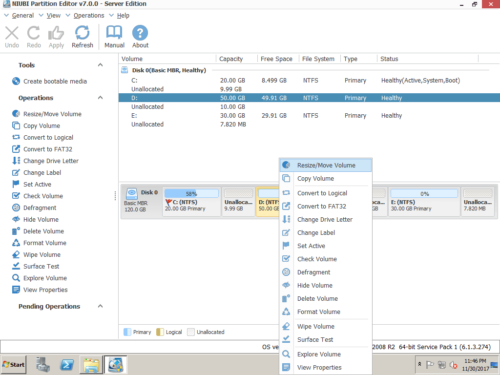Viewport: 500px width, 375px height.
Task: Open PowerShell from the taskbar
Action: [67, 365]
